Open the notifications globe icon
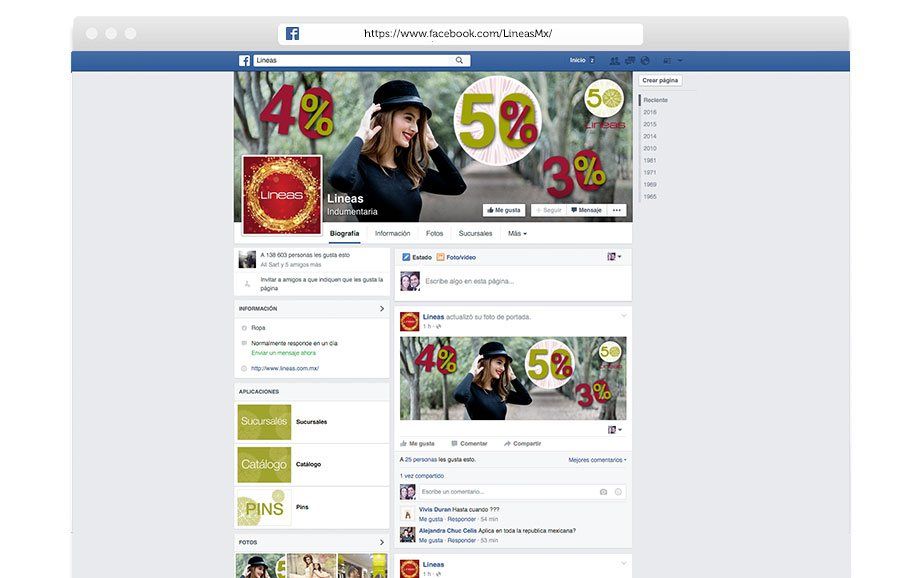 click(x=645, y=61)
